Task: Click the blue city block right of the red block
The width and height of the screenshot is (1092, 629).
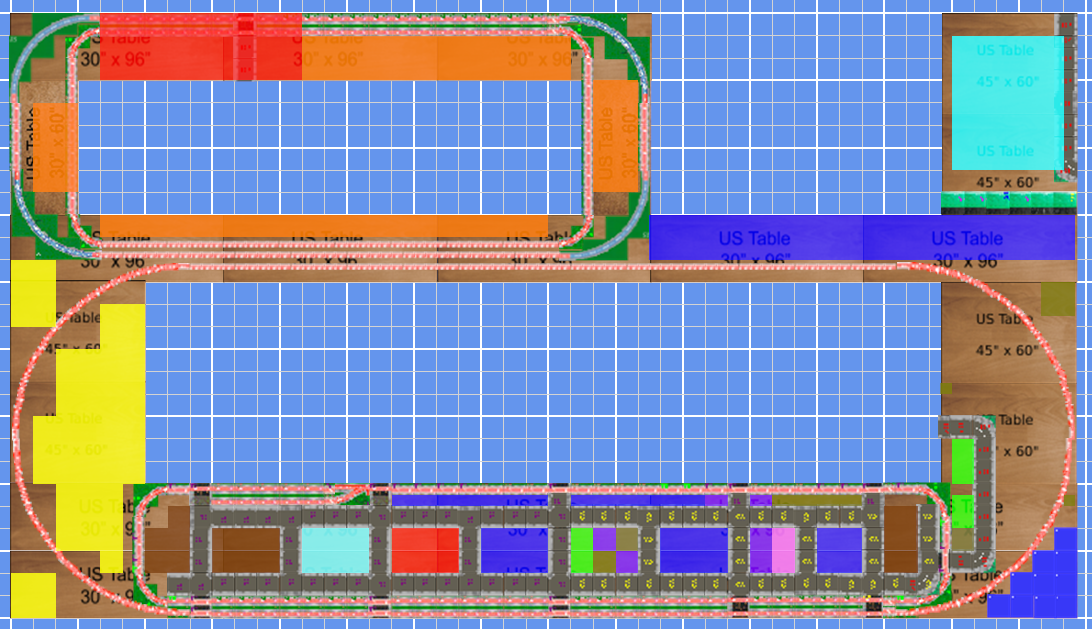Action: [515, 550]
